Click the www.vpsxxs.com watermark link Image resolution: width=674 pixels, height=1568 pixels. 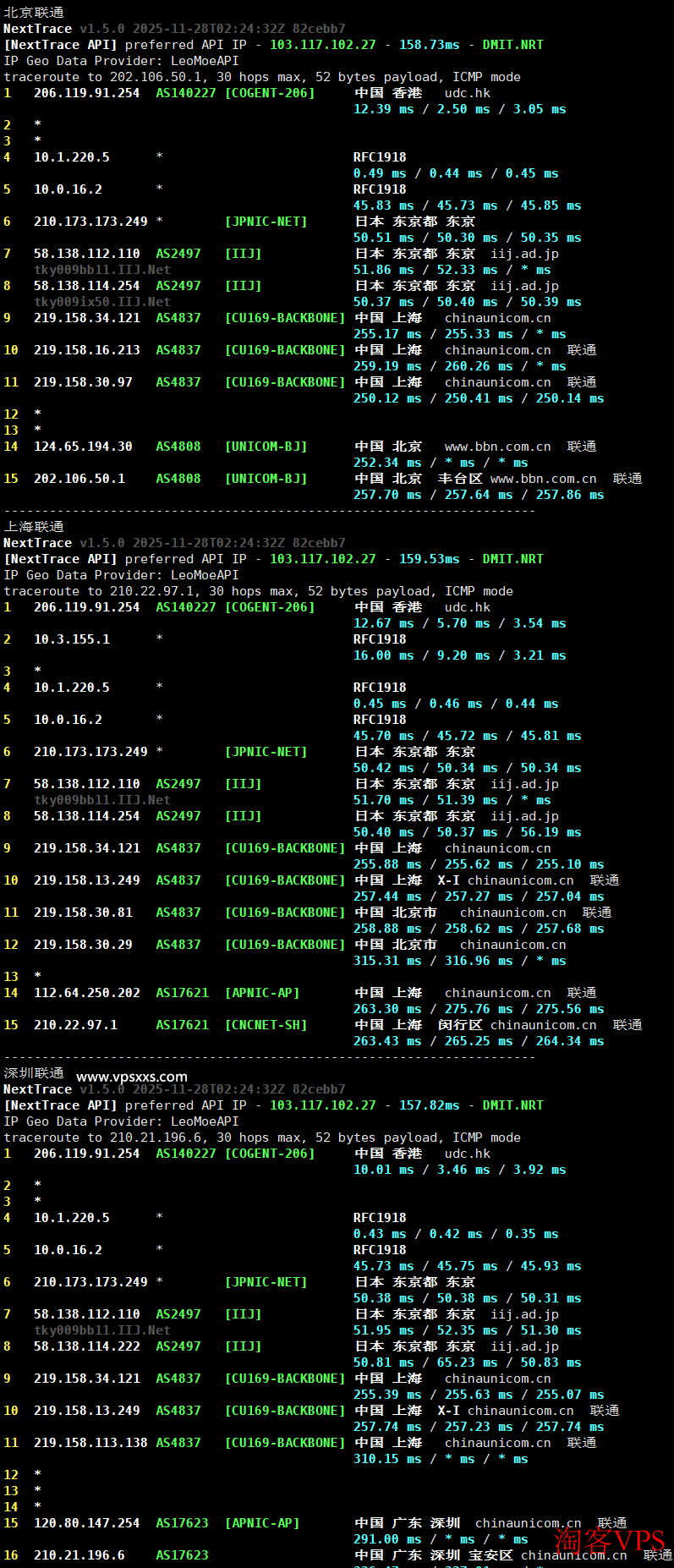pos(132,1077)
